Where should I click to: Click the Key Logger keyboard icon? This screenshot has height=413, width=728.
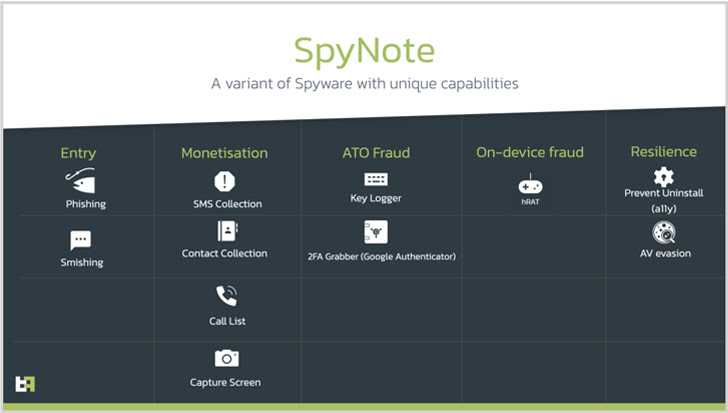point(376,179)
